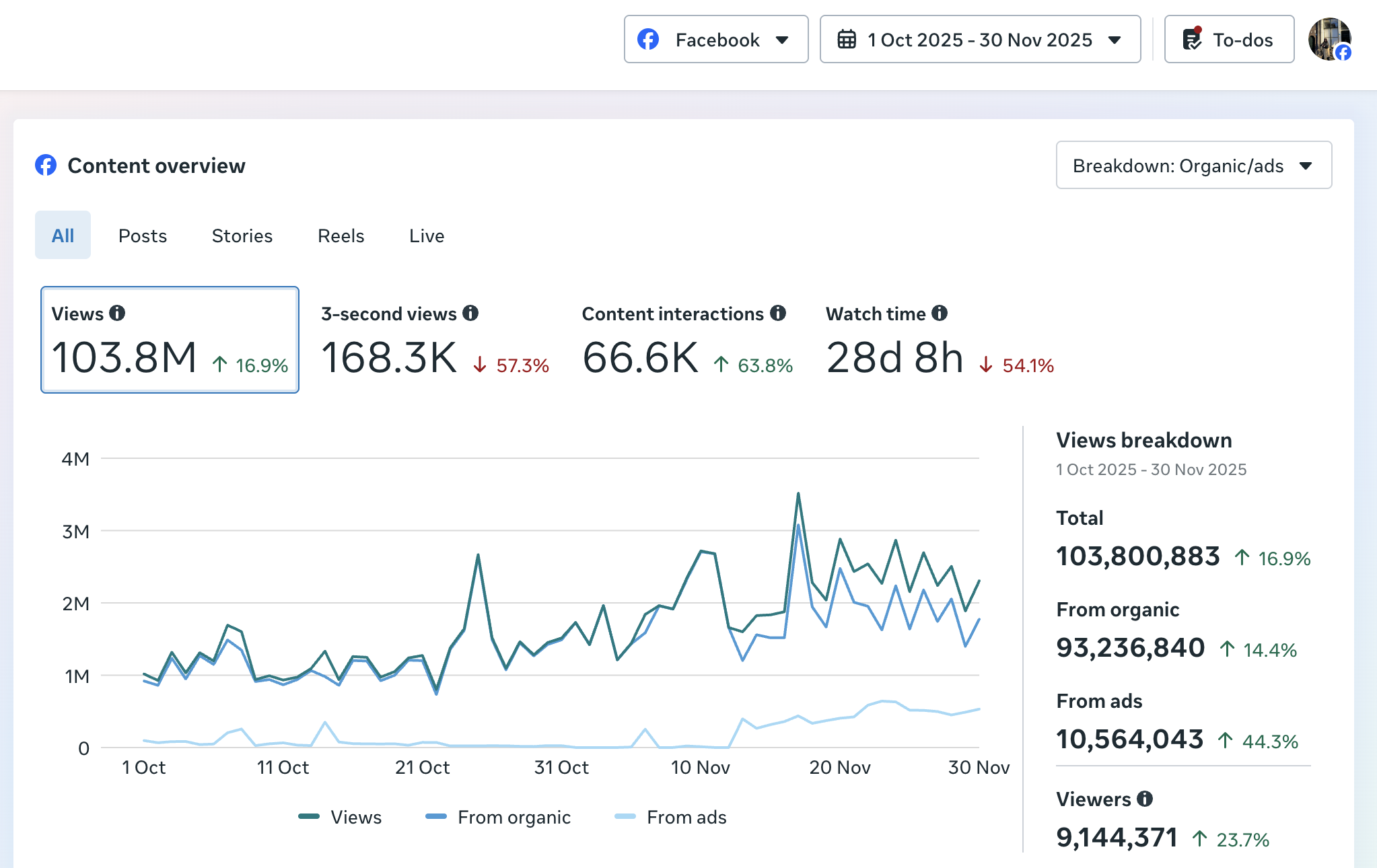The height and width of the screenshot is (868, 1377).
Task: Expand the Breakdown: Organic/ads dropdown
Action: coord(1193,165)
